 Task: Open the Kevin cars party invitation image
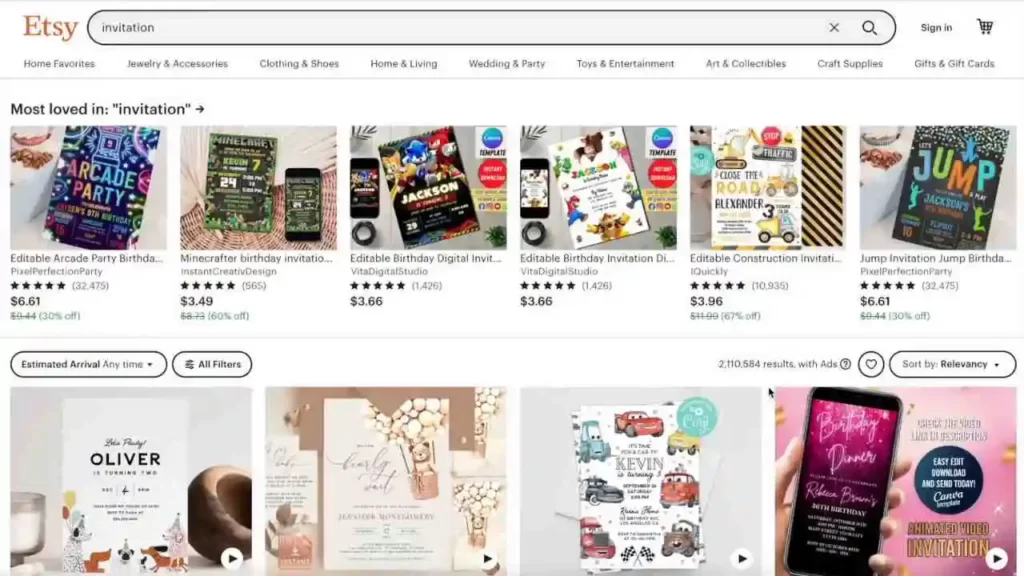tap(641, 481)
